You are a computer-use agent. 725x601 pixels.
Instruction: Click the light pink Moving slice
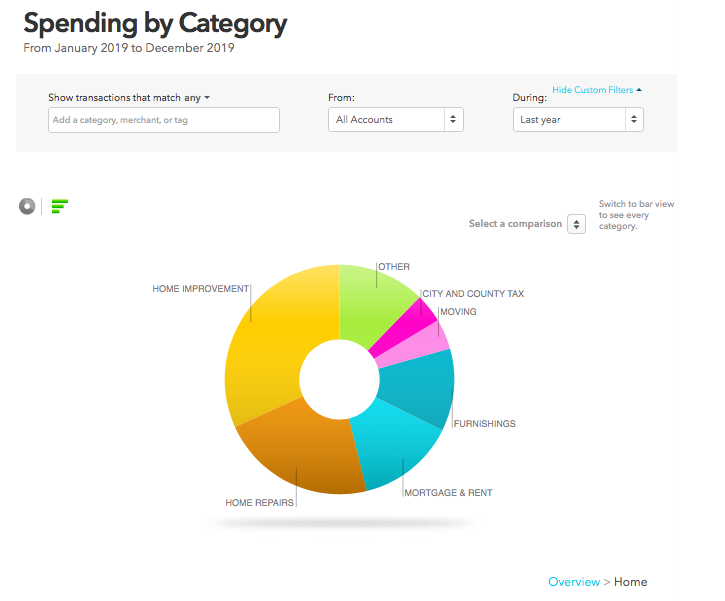coord(418,345)
